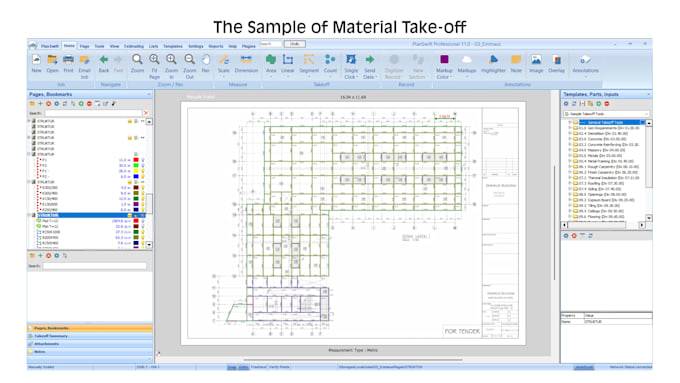Select the Dimension tool
Screen dimensions: 680x383
tap(246, 59)
